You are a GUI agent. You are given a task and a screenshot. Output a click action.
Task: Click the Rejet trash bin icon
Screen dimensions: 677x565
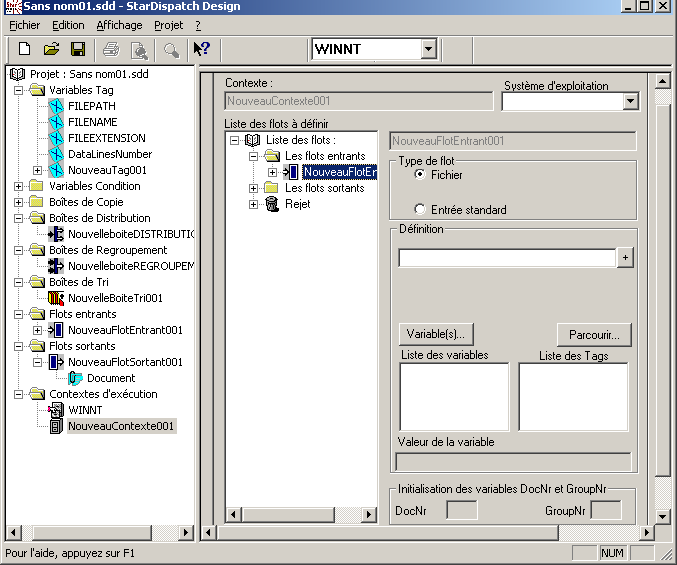pyautogui.click(x=272, y=204)
